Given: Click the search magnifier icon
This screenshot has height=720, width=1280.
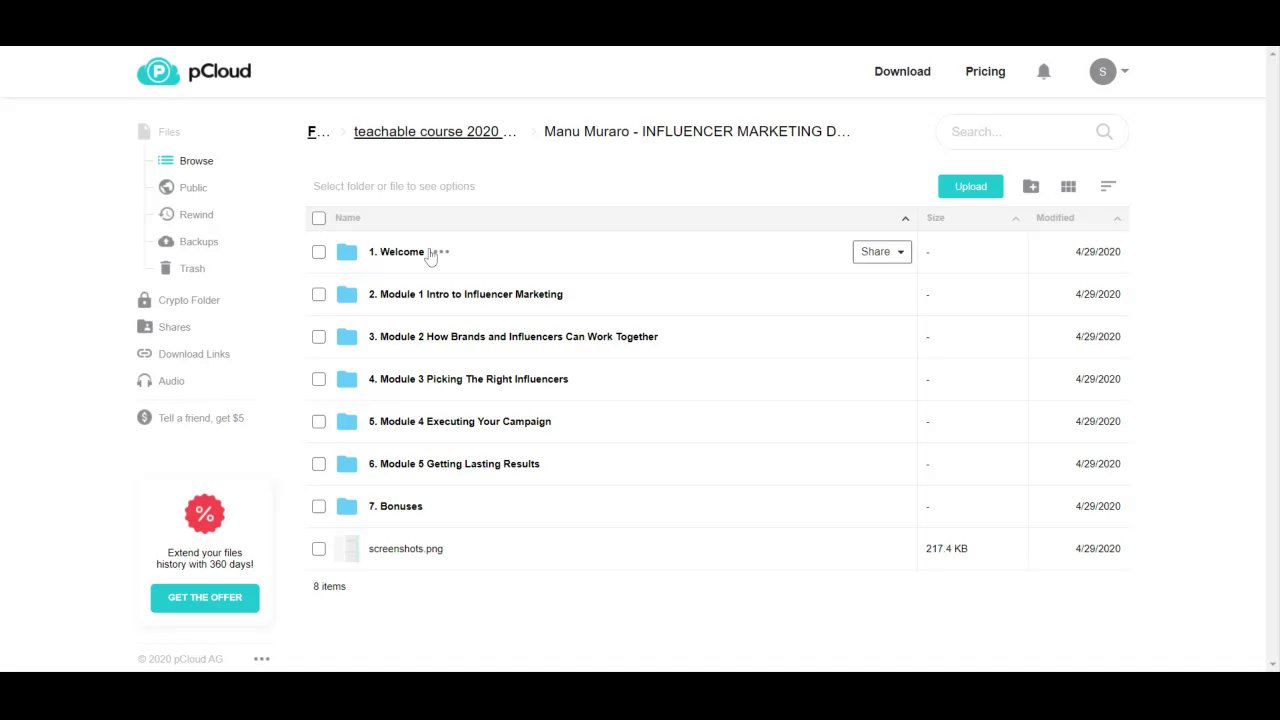Looking at the screenshot, I should pos(1104,131).
